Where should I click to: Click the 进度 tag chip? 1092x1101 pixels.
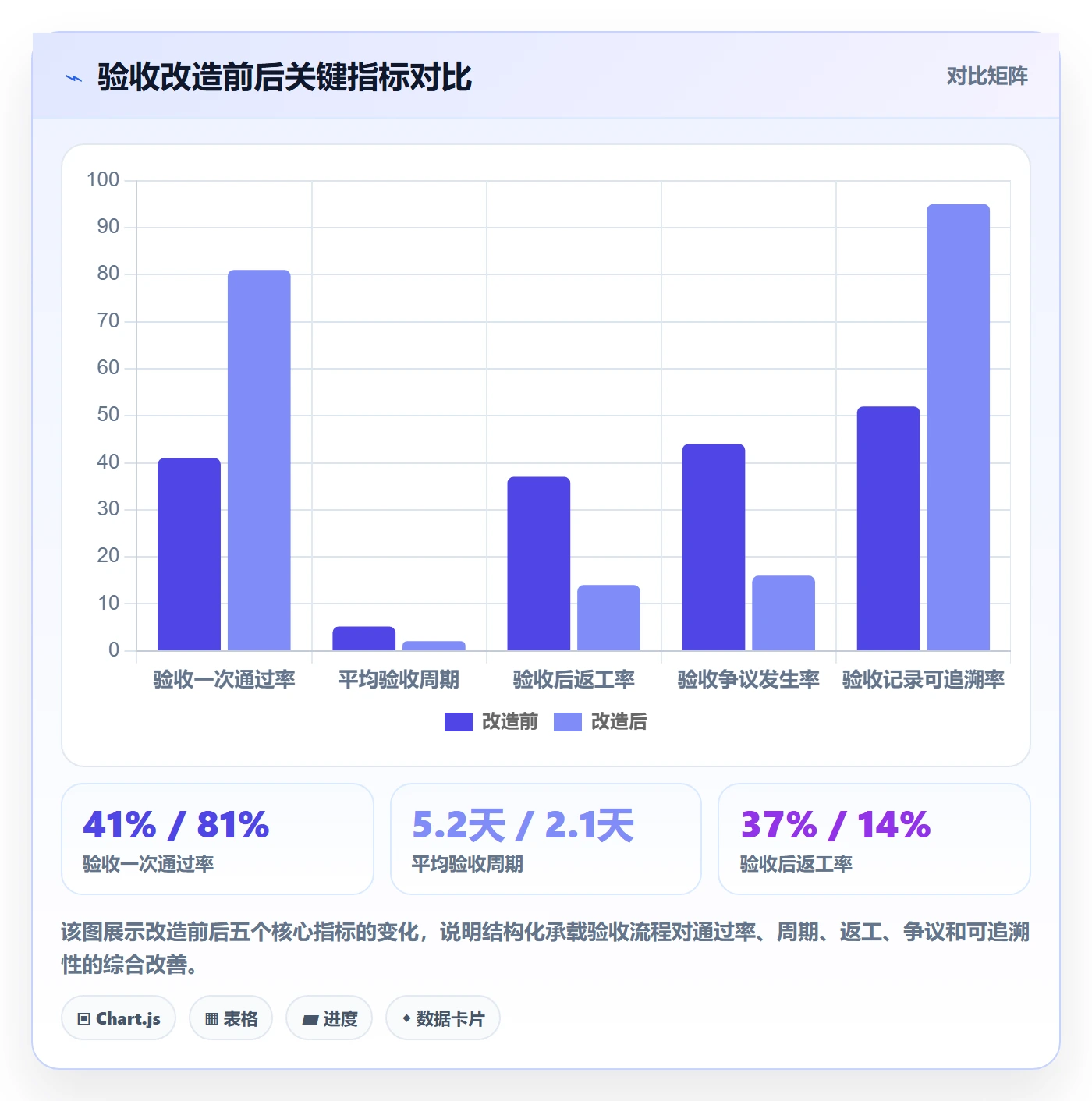pos(329,1018)
